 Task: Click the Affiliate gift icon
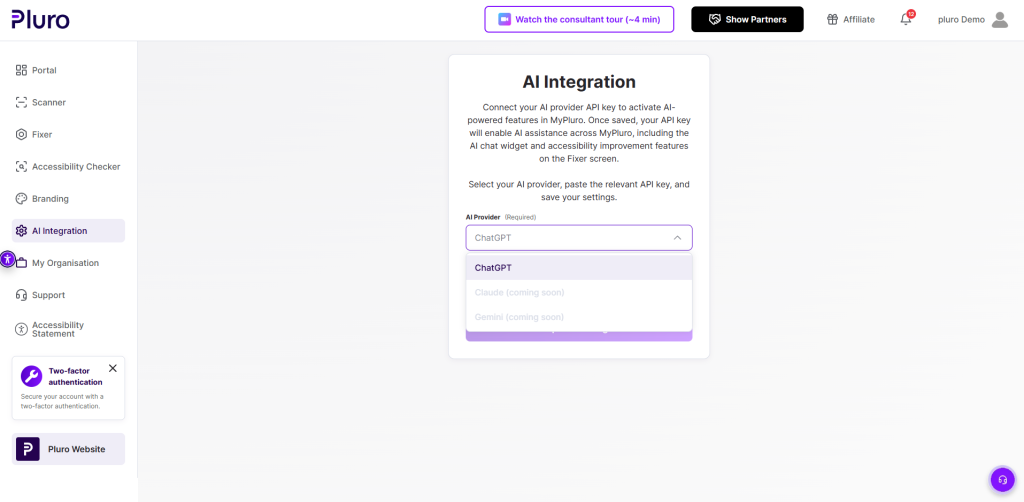pyautogui.click(x=832, y=20)
